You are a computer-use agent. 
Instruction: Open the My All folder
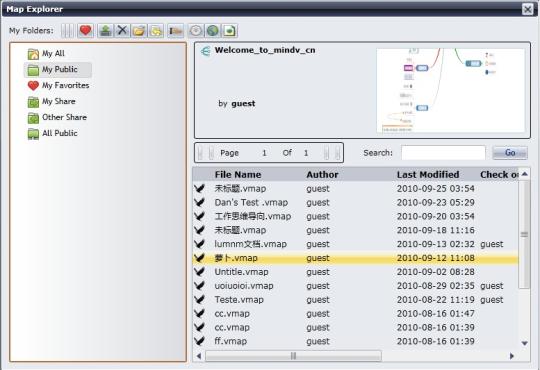[46, 53]
